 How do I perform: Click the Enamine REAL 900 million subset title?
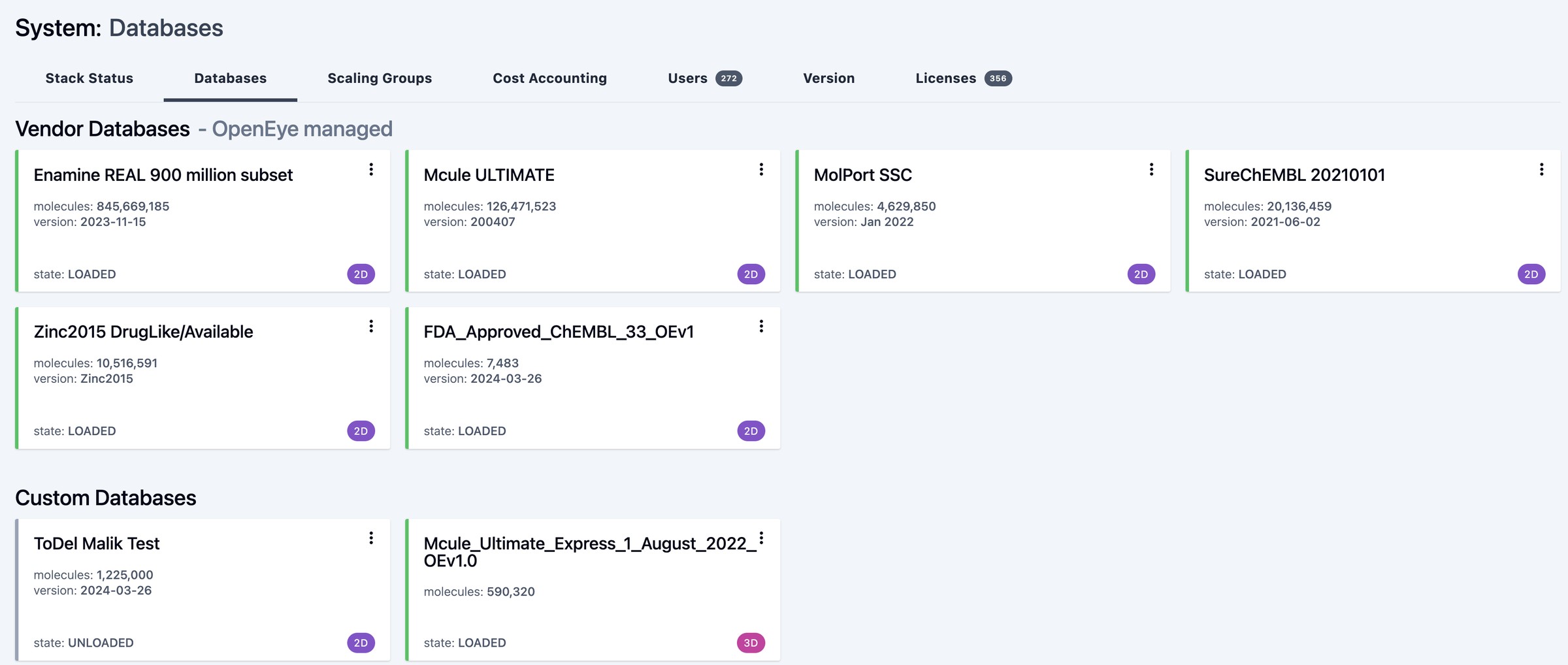click(163, 175)
